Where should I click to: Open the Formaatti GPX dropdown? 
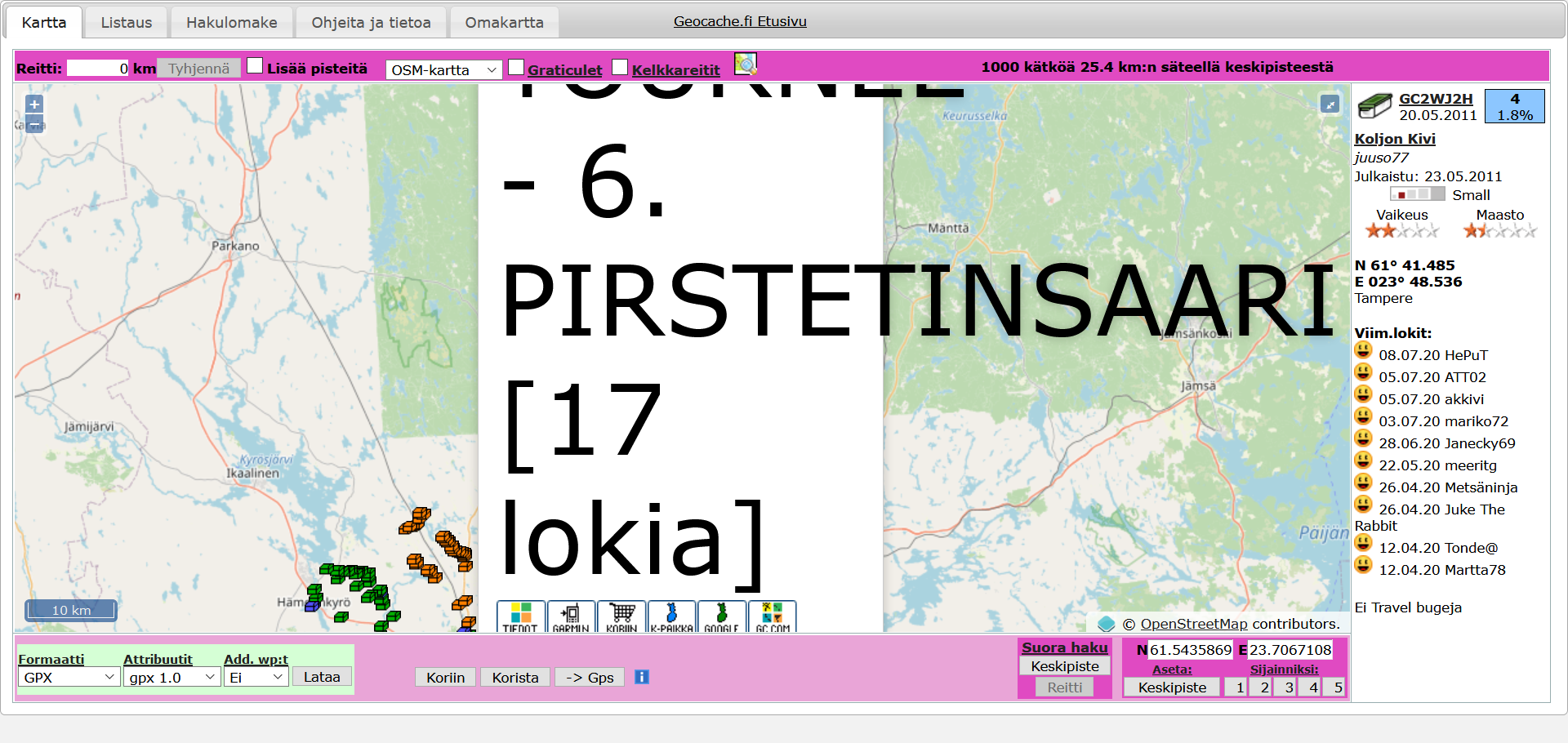pos(69,677)
